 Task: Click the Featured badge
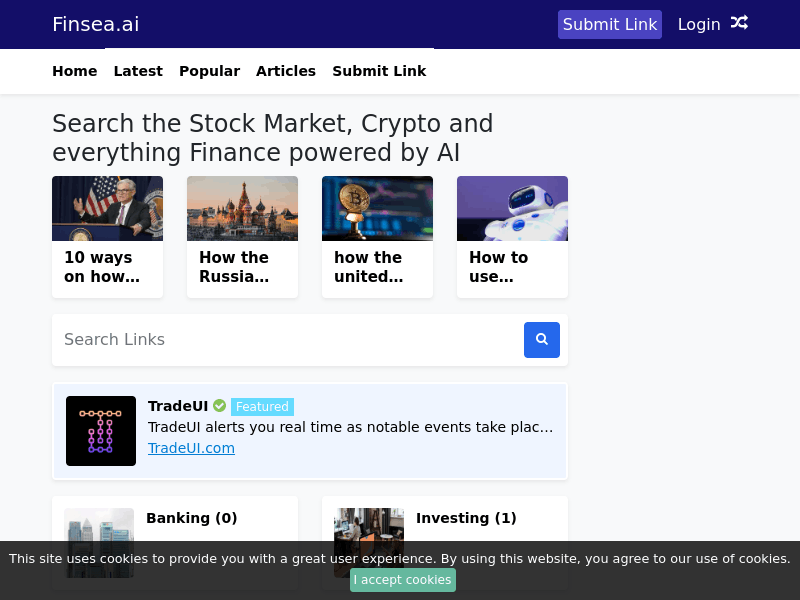click(262, 407)
